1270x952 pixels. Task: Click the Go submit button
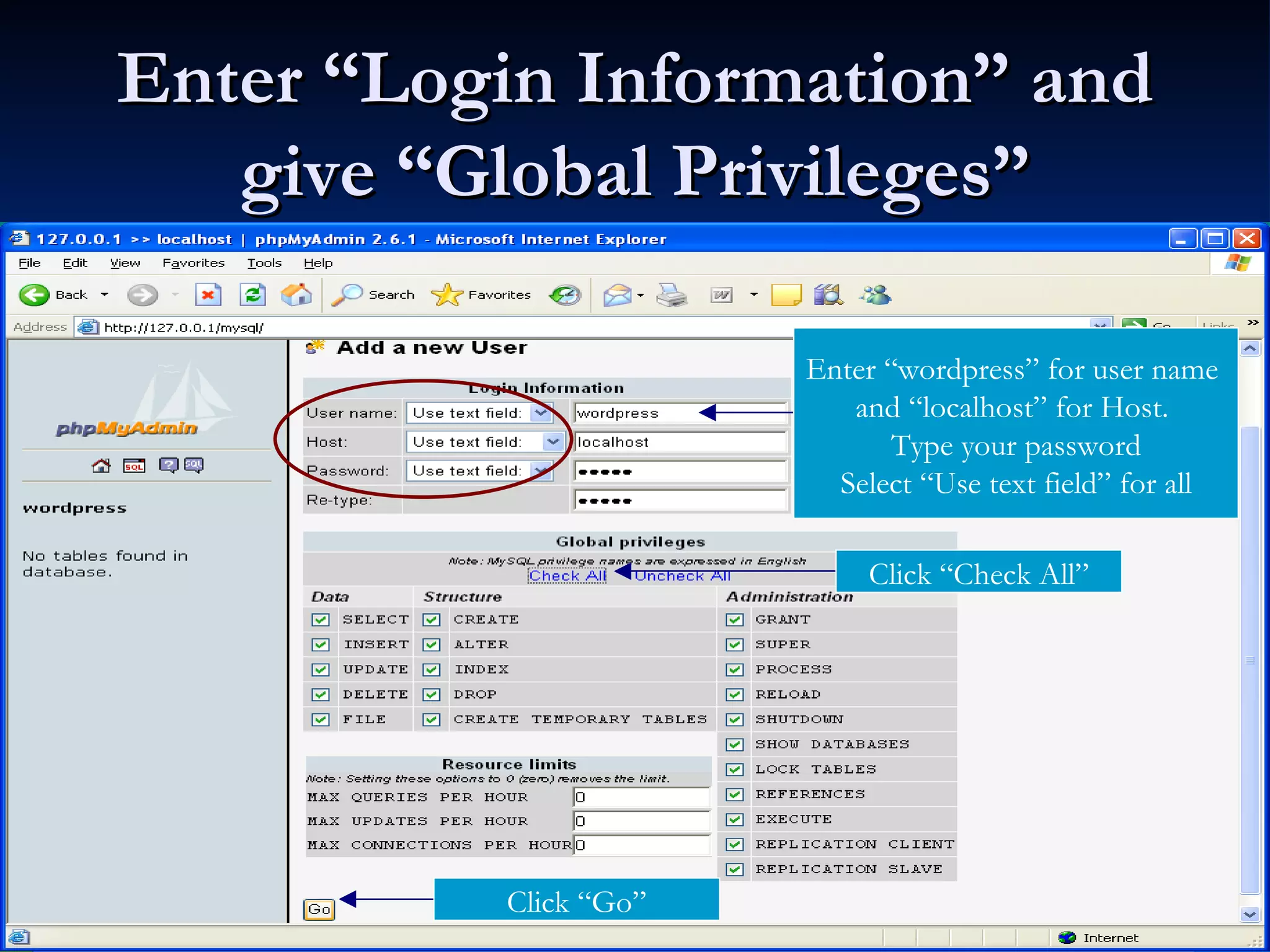319,909
